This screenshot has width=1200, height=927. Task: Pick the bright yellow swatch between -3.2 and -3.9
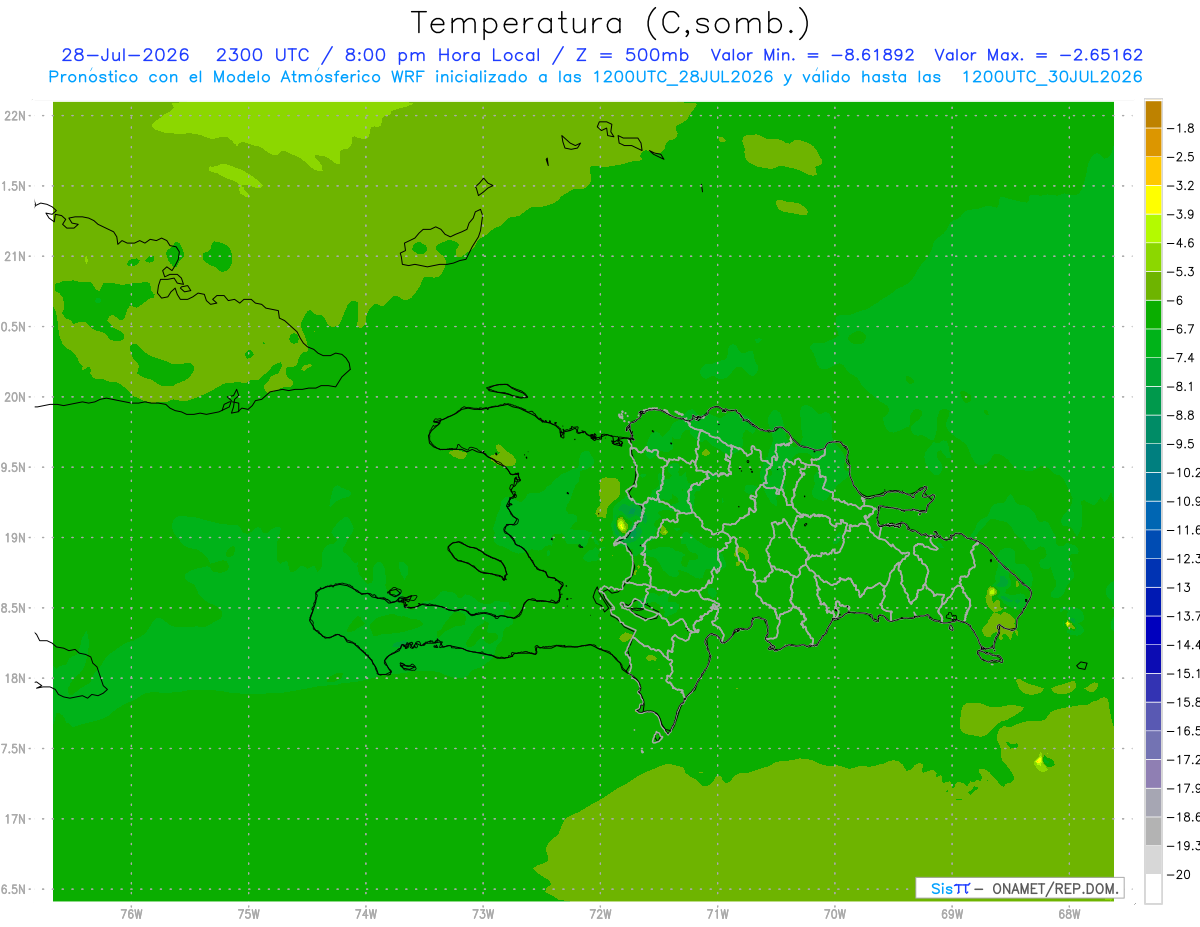(x=1153, y=200)
